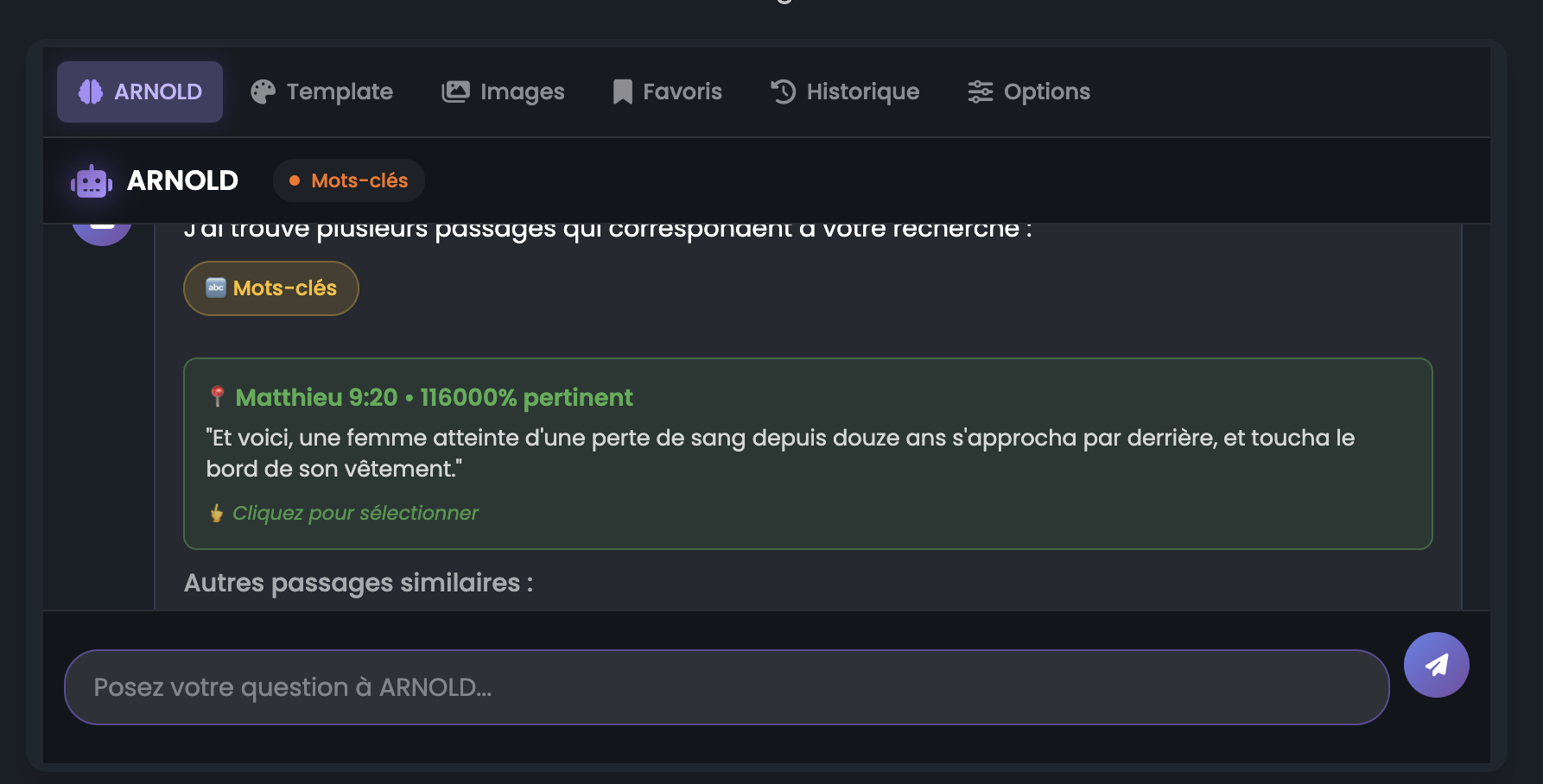This screenshot has height=784, width=1543.
Task: Click the bookmark icon beside Favoris
Action: pos(622,92)
